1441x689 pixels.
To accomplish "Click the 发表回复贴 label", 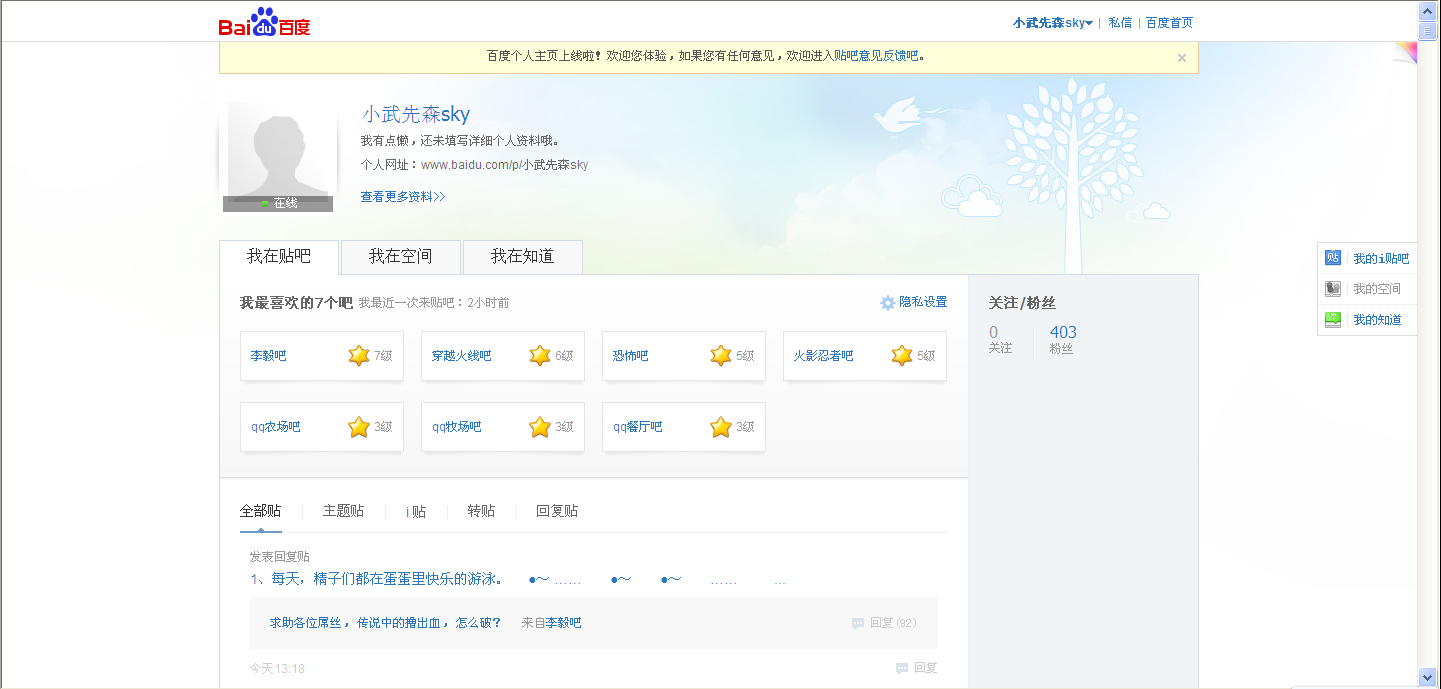I will (279, 557).
